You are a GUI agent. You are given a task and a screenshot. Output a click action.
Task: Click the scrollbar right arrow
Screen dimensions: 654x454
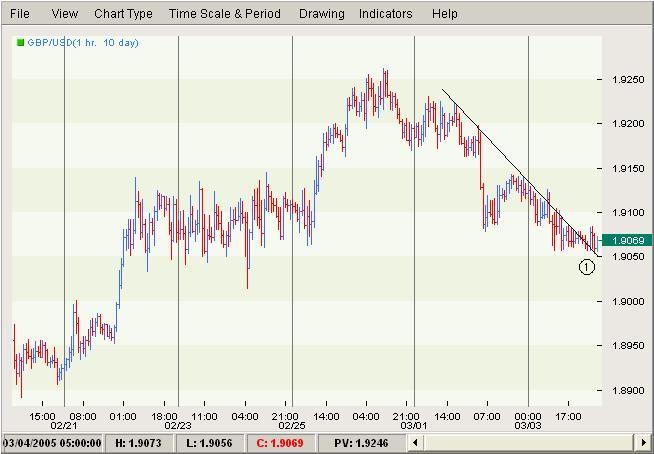[642, 443]
